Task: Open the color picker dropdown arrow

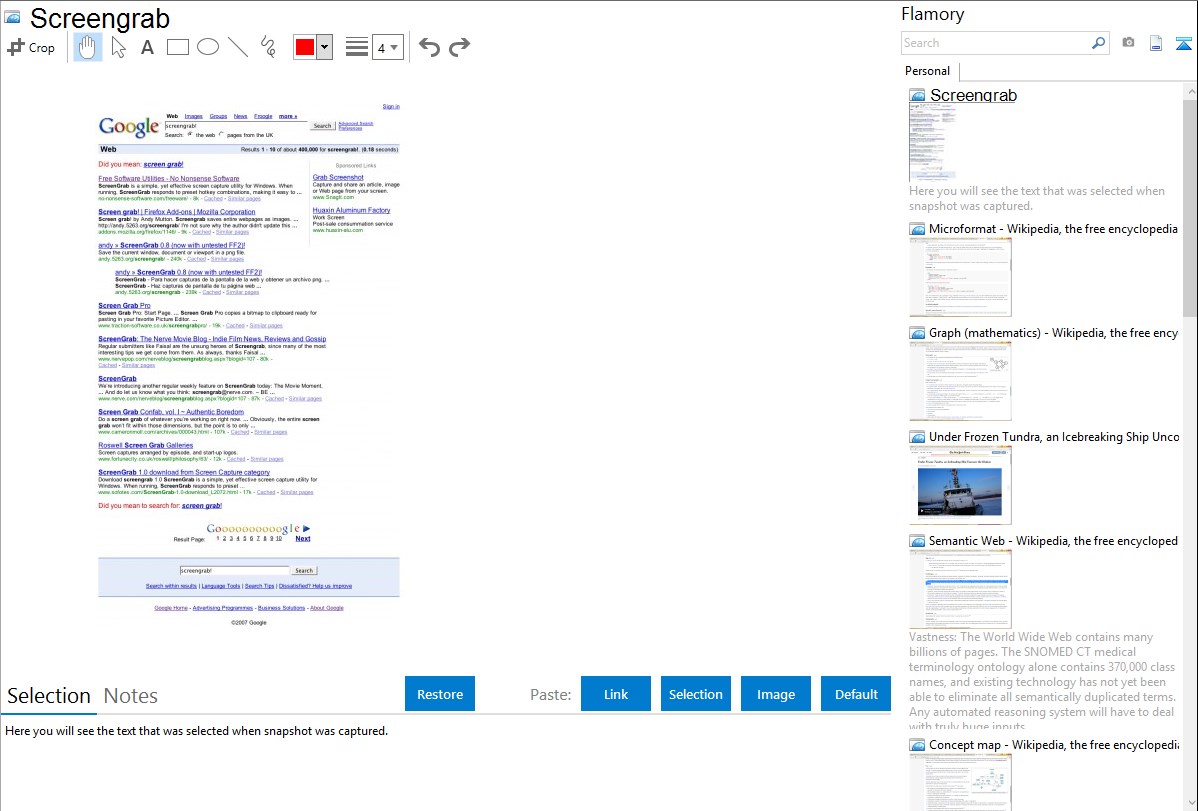Action: (325, 47)
